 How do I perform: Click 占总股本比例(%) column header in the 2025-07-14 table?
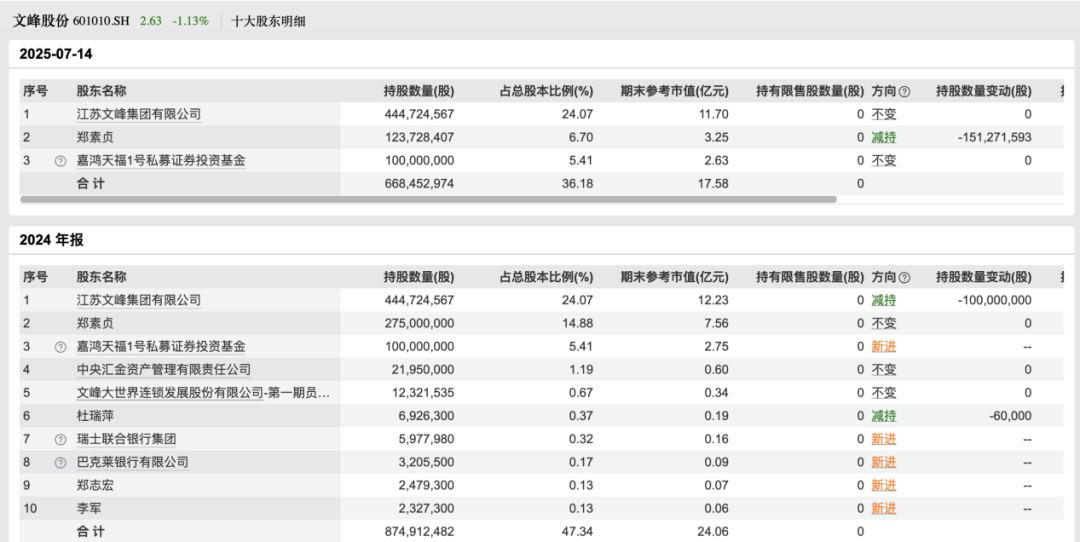coord(546,92)
